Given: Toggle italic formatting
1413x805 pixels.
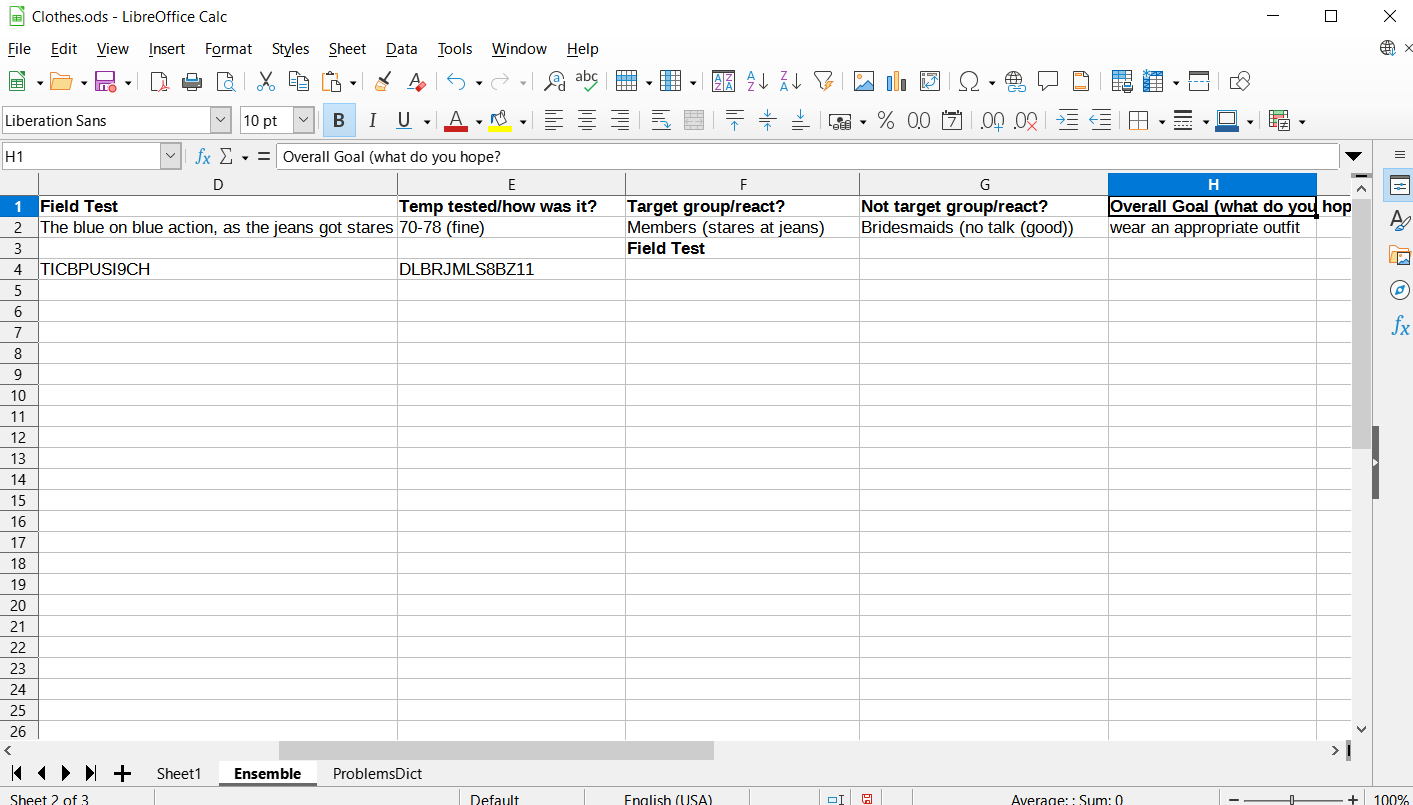Looking at the screenshot, I should 372,121.
